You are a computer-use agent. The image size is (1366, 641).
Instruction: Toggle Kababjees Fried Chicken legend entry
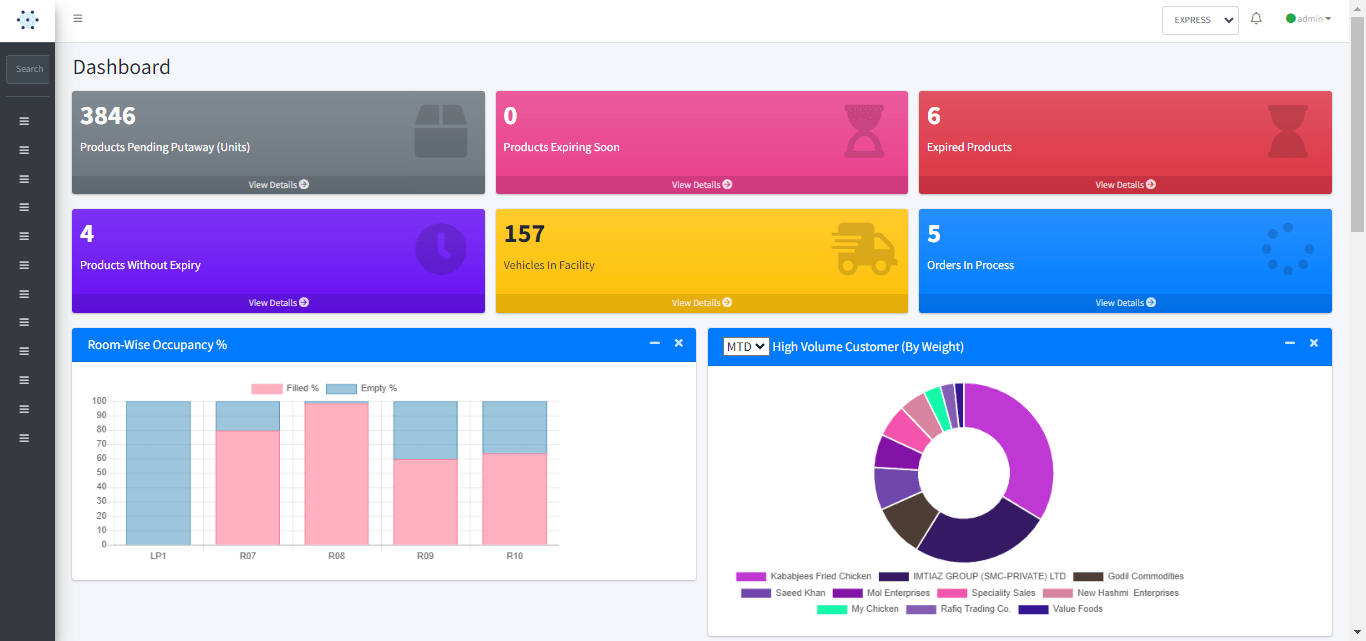coord(804,577)
